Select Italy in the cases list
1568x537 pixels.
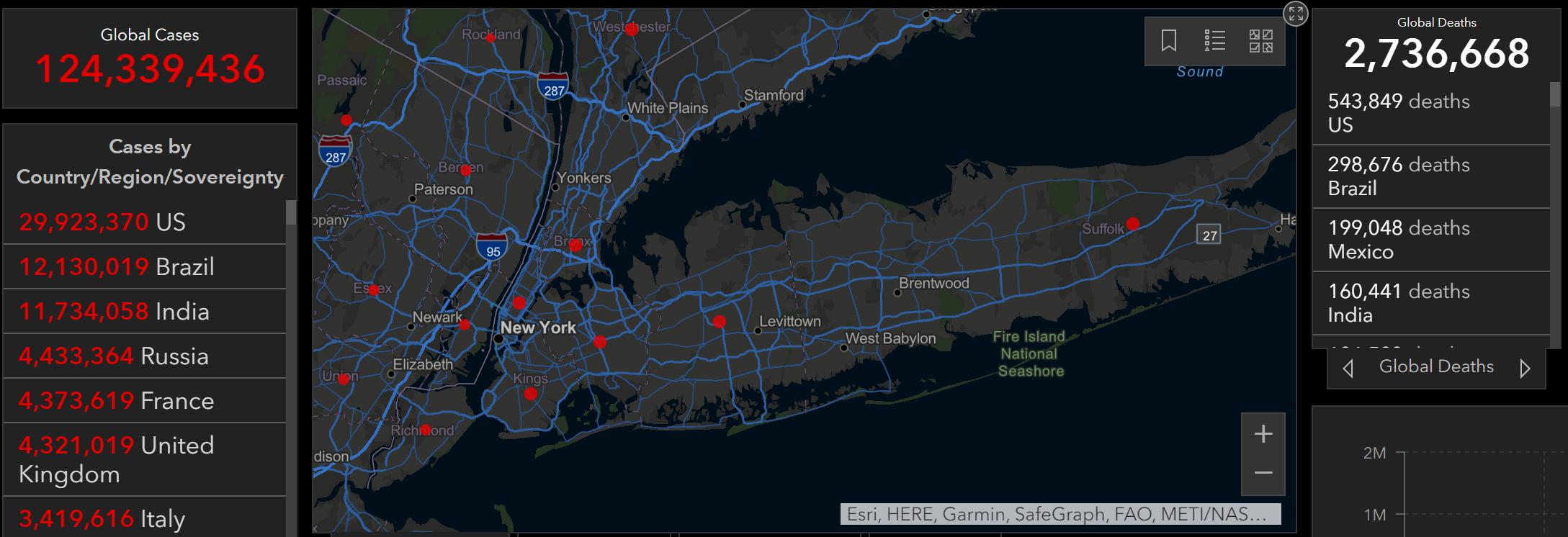[x=145, y=518]
